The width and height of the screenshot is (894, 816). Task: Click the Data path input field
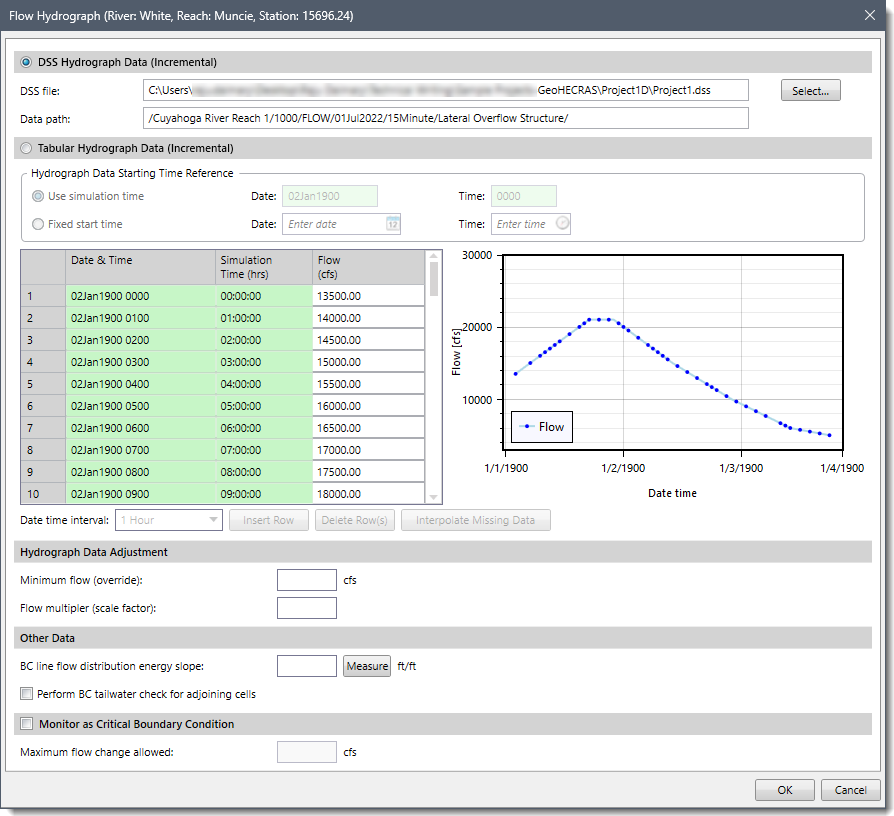(445, 118)
